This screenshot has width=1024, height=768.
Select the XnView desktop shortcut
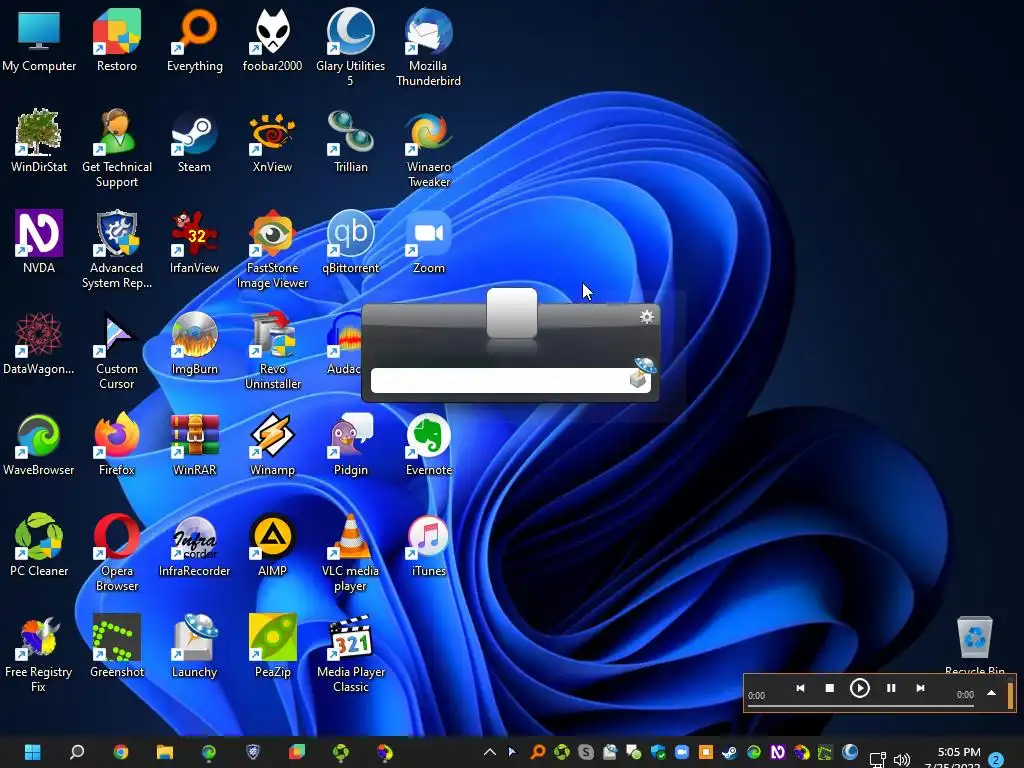(272, 141)
